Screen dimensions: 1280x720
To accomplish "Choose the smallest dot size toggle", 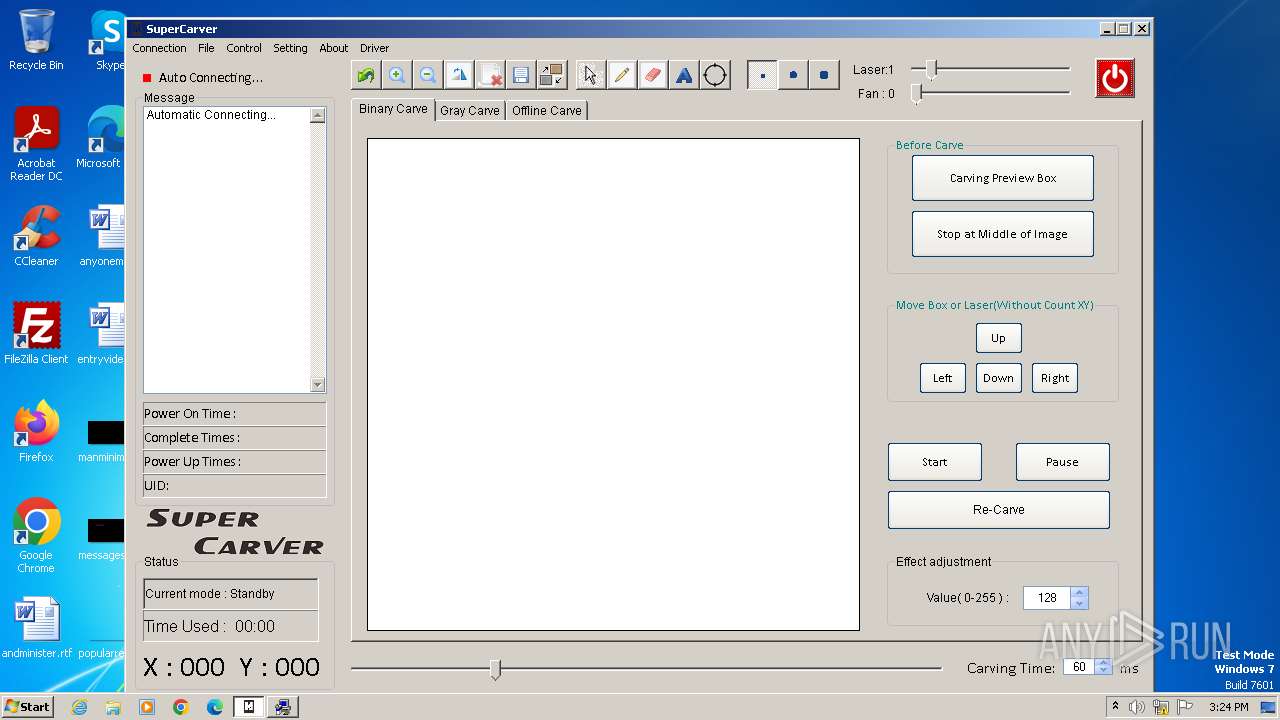I will pos(762,75).
